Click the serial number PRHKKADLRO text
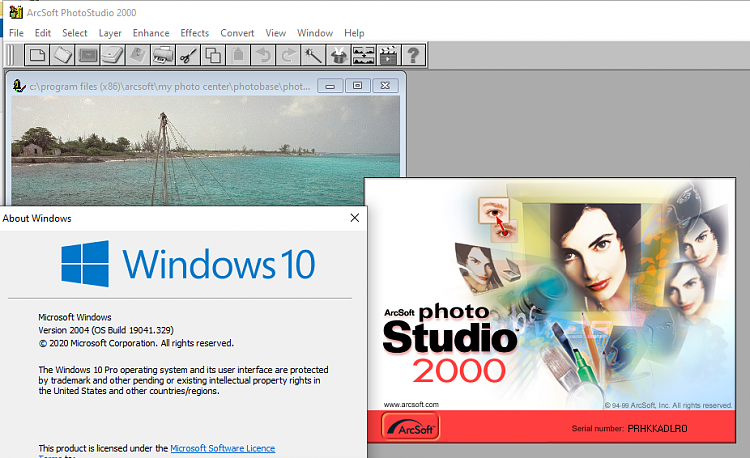This screenshot has width=750, height=458. (x=657, y=428)
